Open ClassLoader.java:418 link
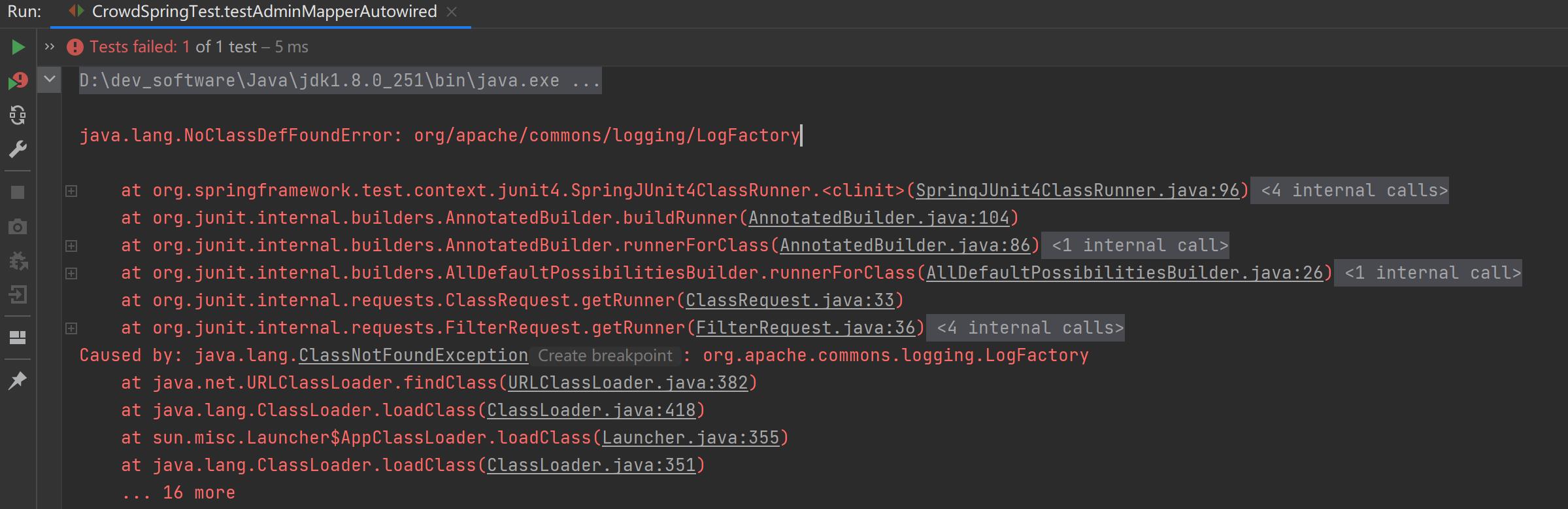1568x509 pixels. coord(592,410)
